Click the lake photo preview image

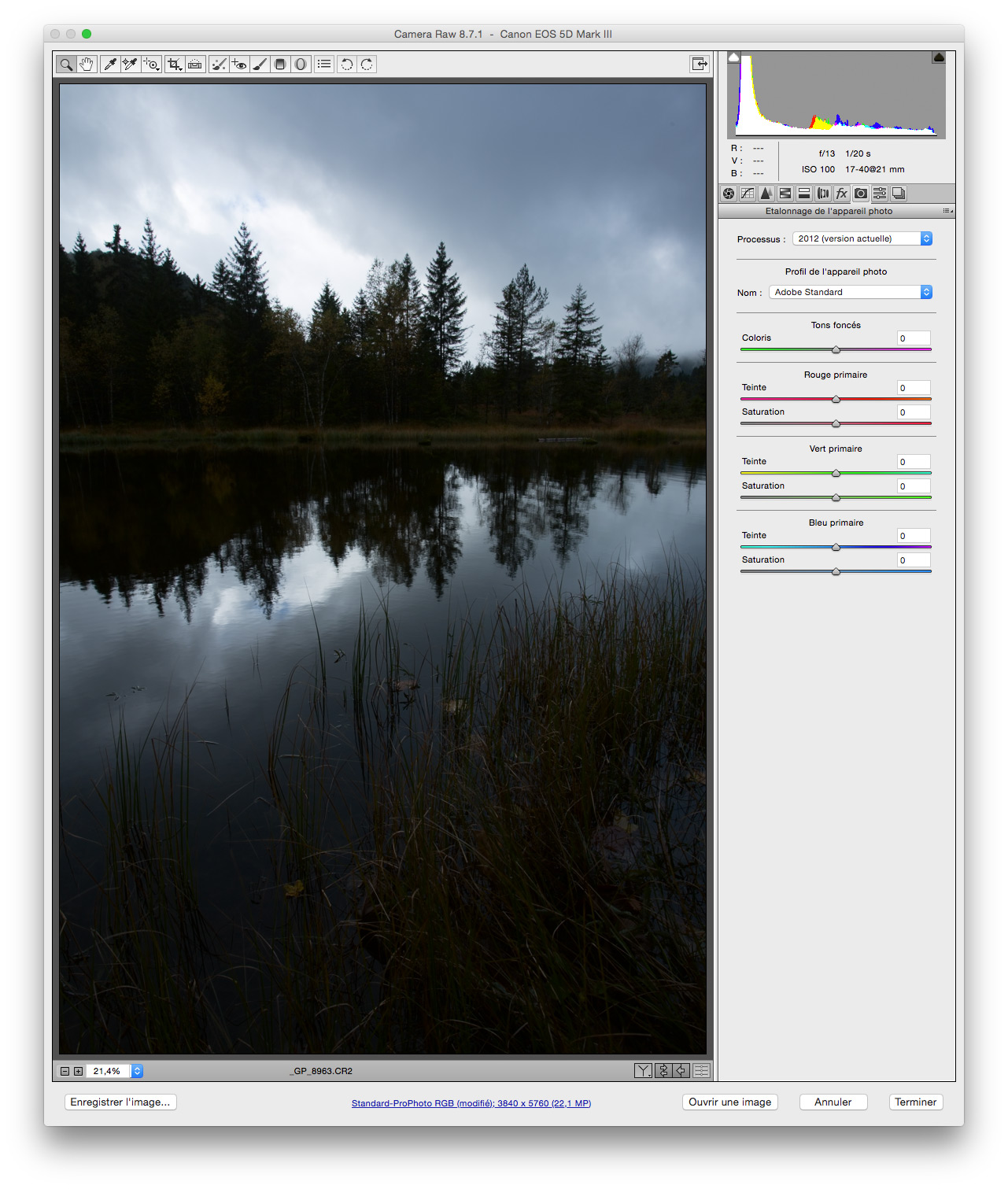coord(383,569)
